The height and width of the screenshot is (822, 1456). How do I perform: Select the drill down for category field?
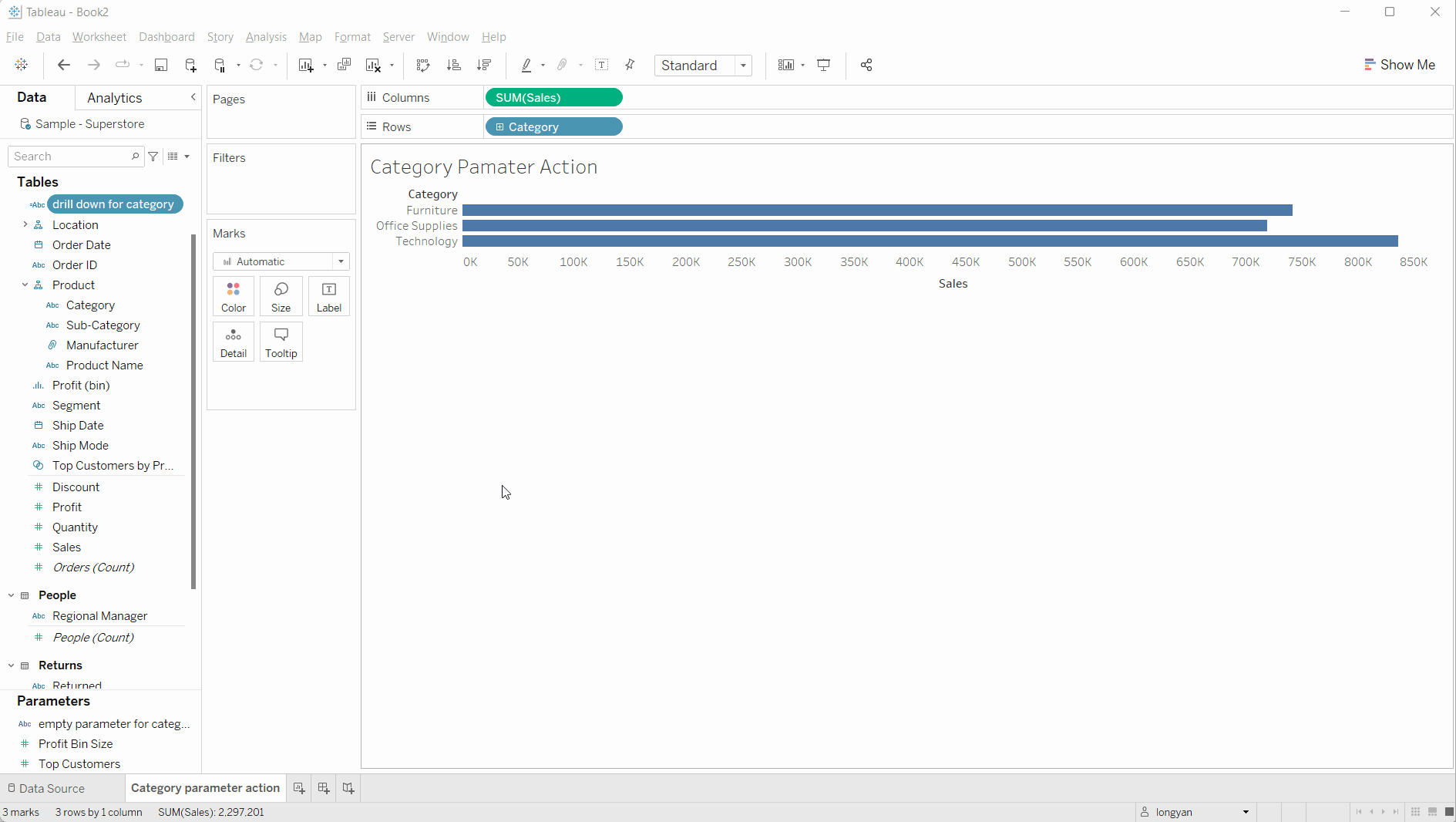115,204
